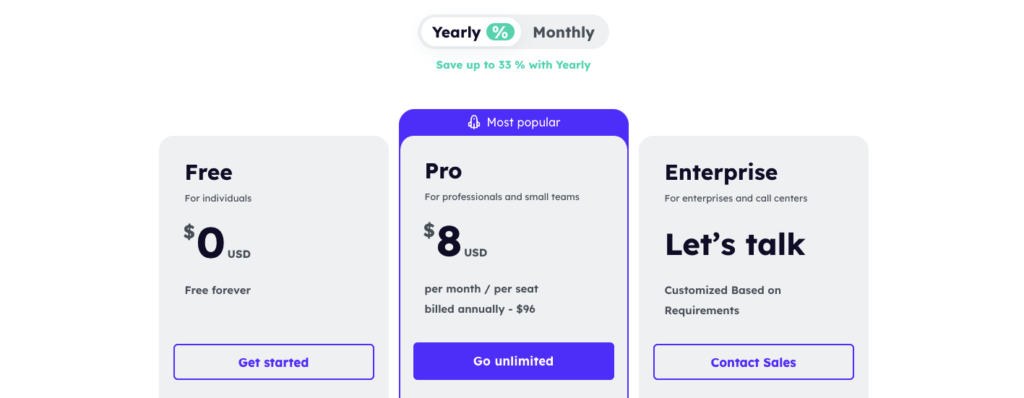Click the billed annually - $96 text
The image size is (1024, 398).
[x=480, y=309]
